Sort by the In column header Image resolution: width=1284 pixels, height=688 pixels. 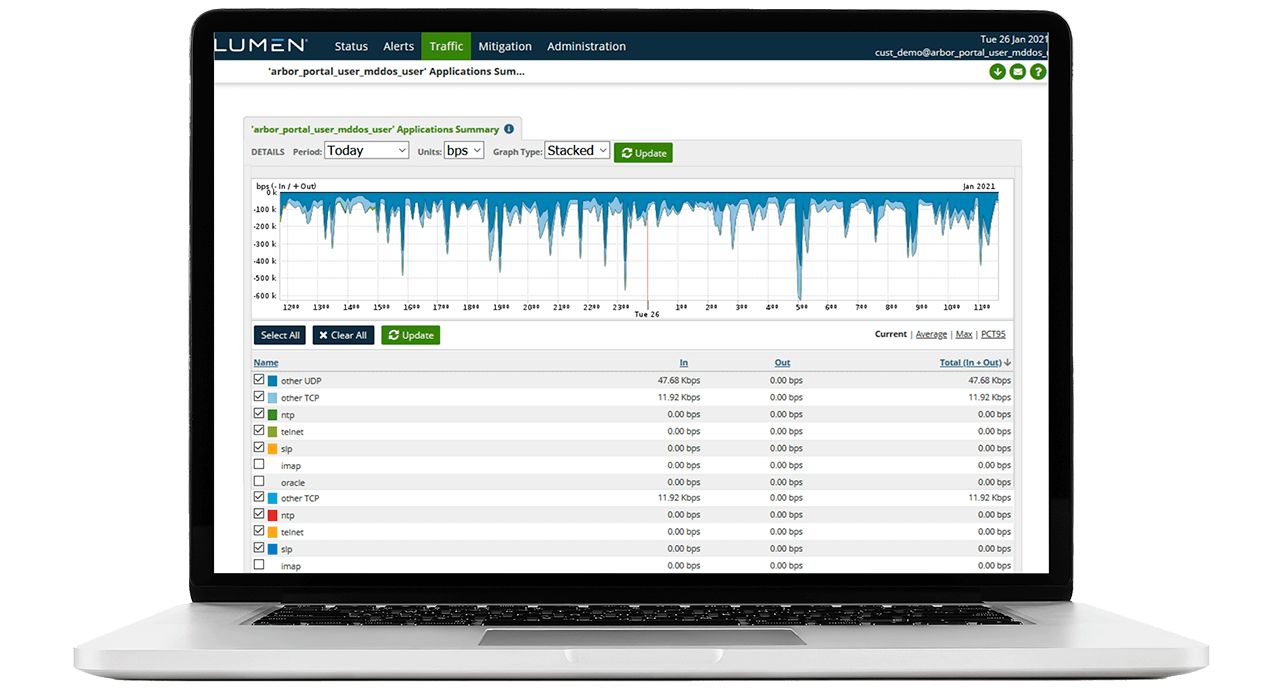coord(684,363)
